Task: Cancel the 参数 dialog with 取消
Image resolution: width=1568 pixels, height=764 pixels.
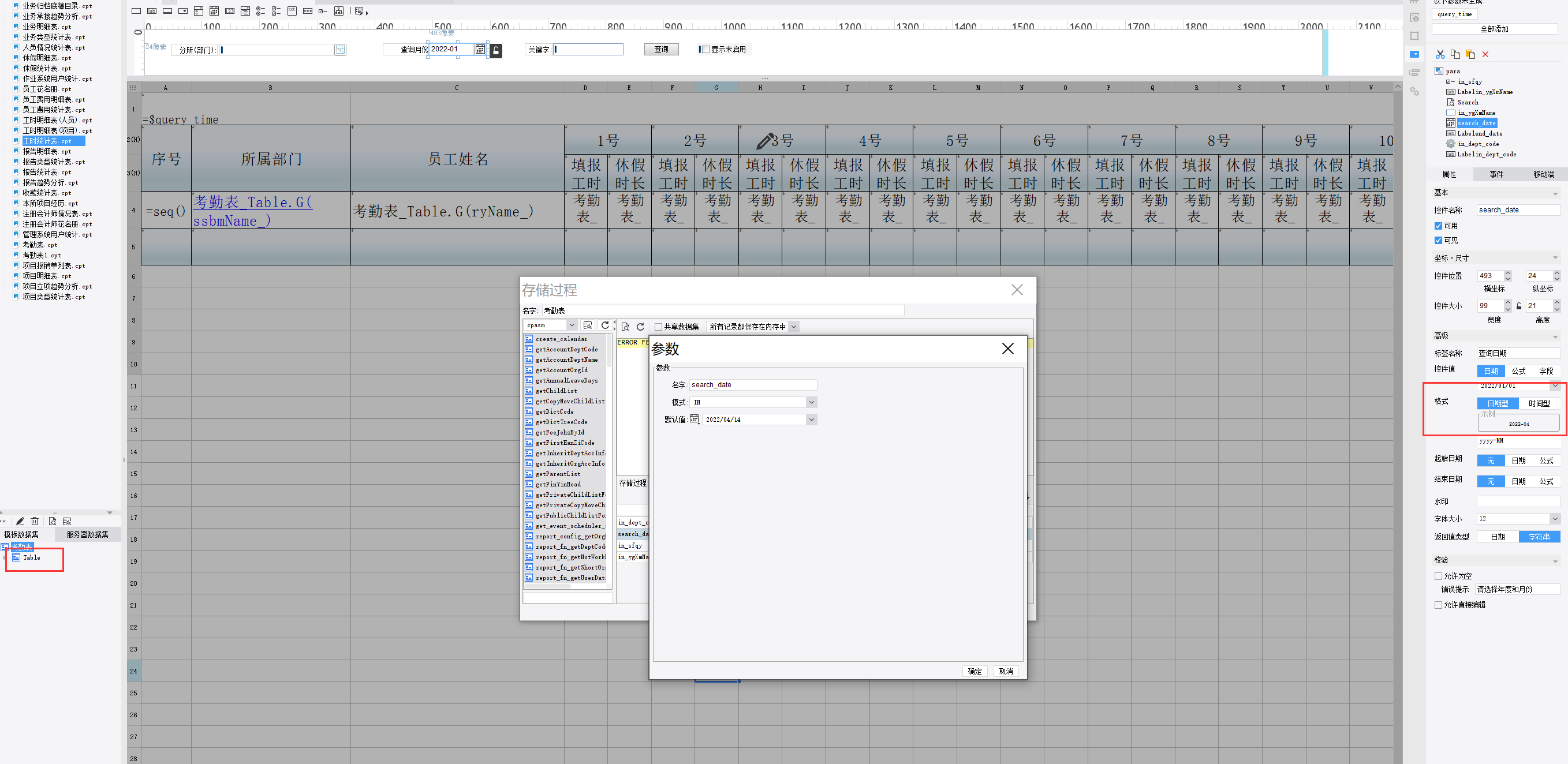Action: tap(1006, 671)
